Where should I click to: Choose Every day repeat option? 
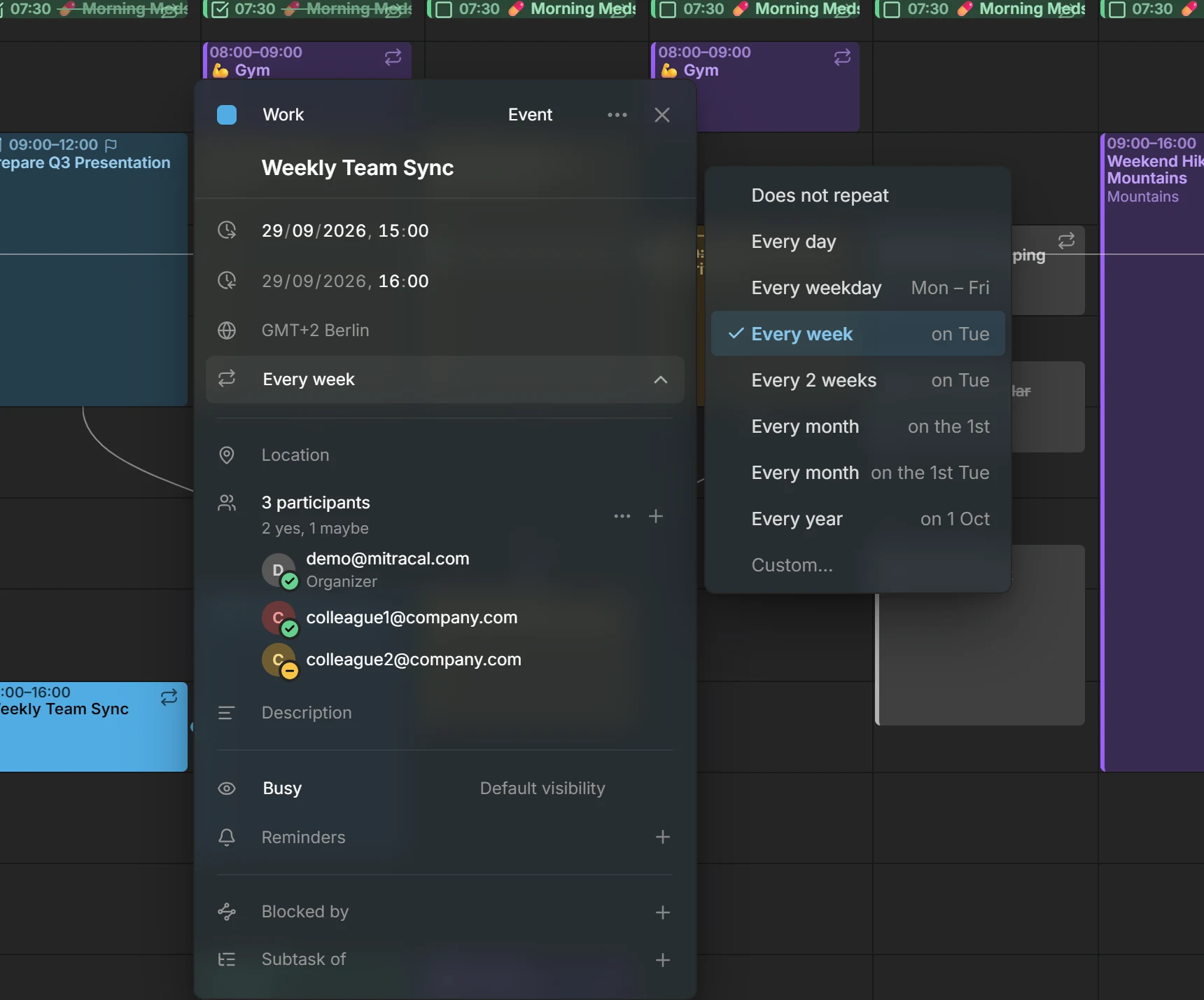(x=858, y=242)
